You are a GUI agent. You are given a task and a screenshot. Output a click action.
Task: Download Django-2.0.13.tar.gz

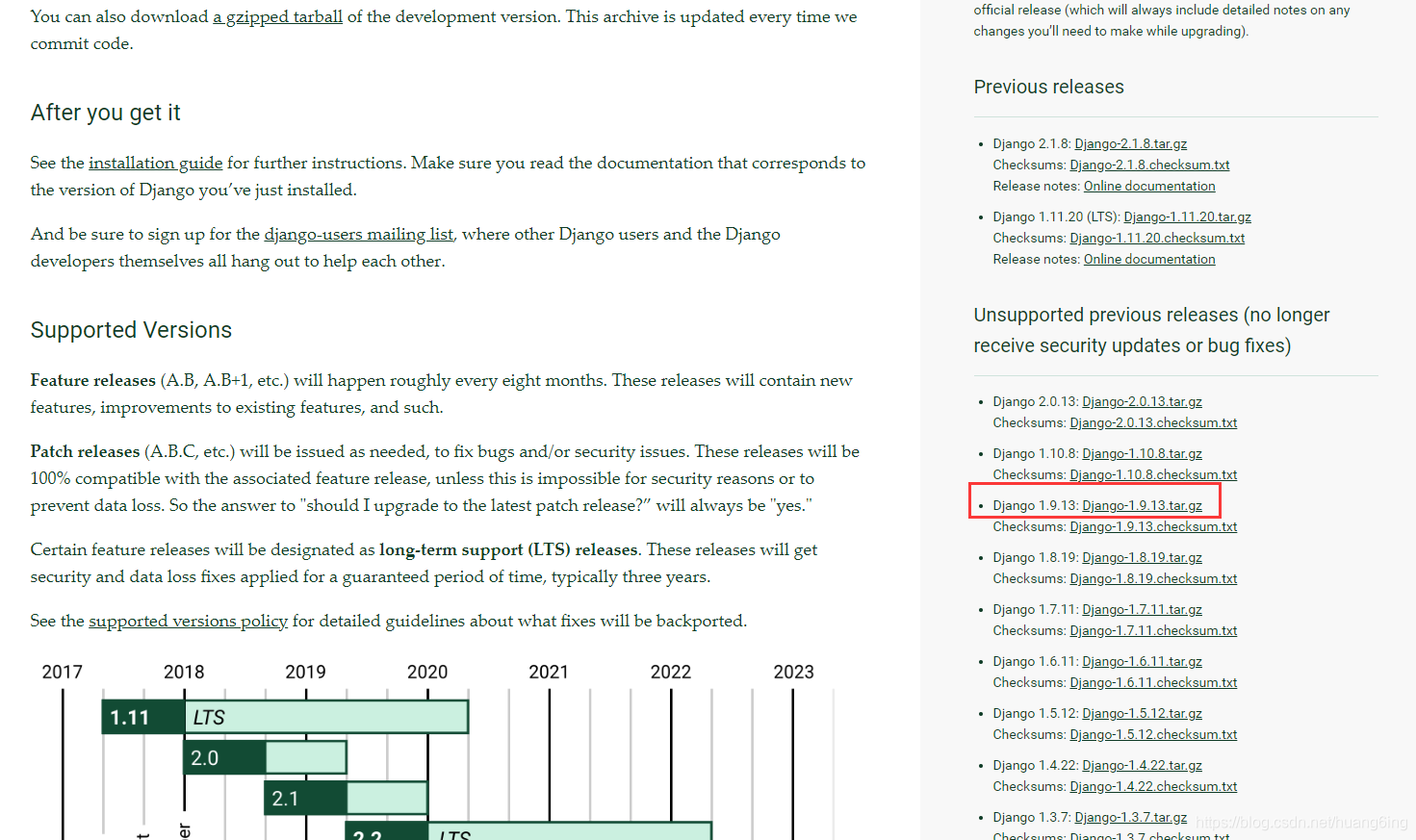[1143, 402]
